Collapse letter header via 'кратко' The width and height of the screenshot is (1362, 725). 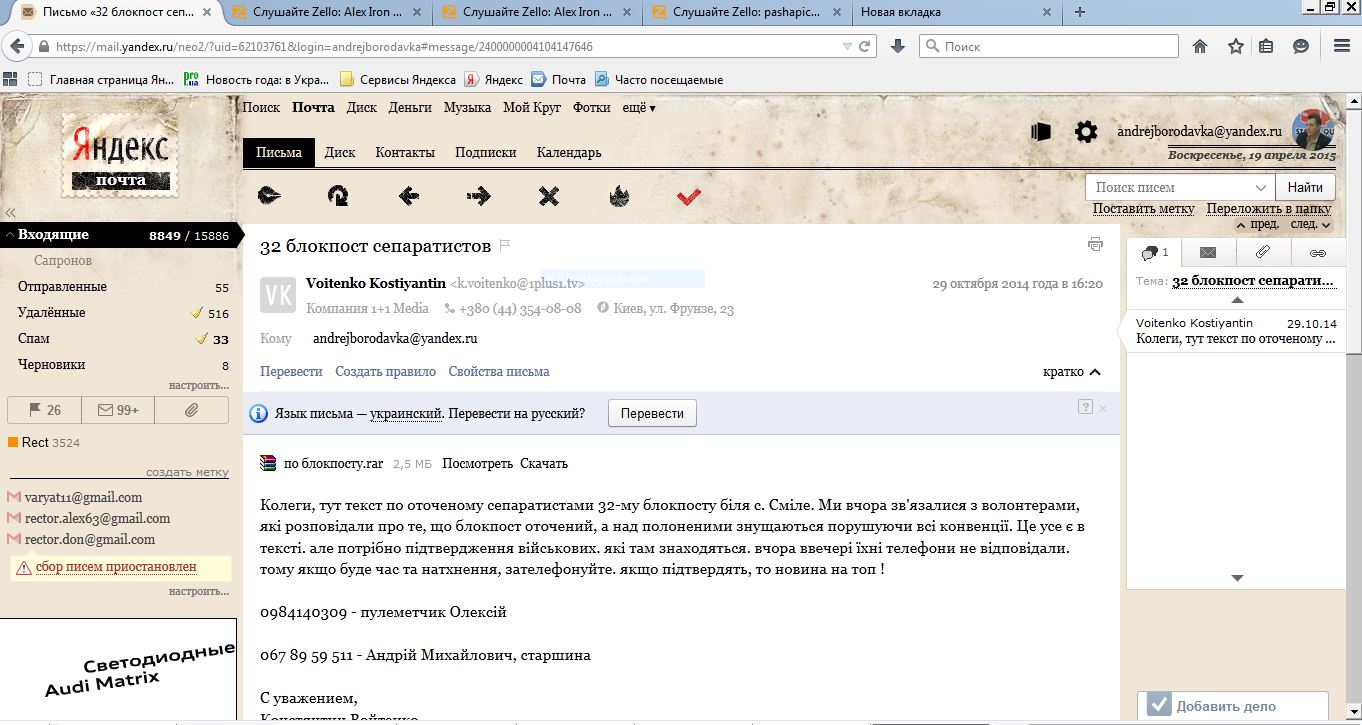(1071, 372)
